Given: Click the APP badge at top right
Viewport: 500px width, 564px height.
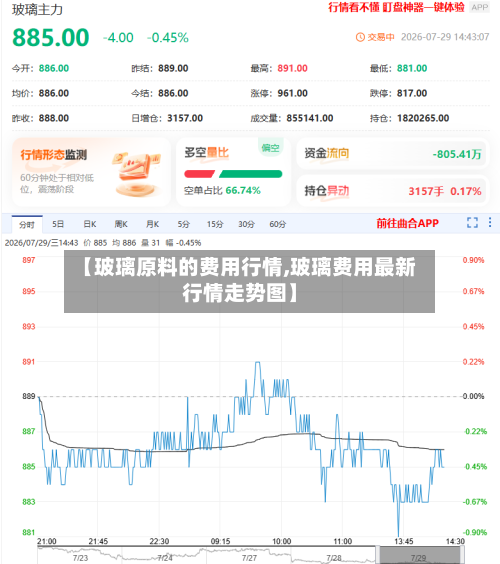Looking at the screenshot, I should coord(479,7).
